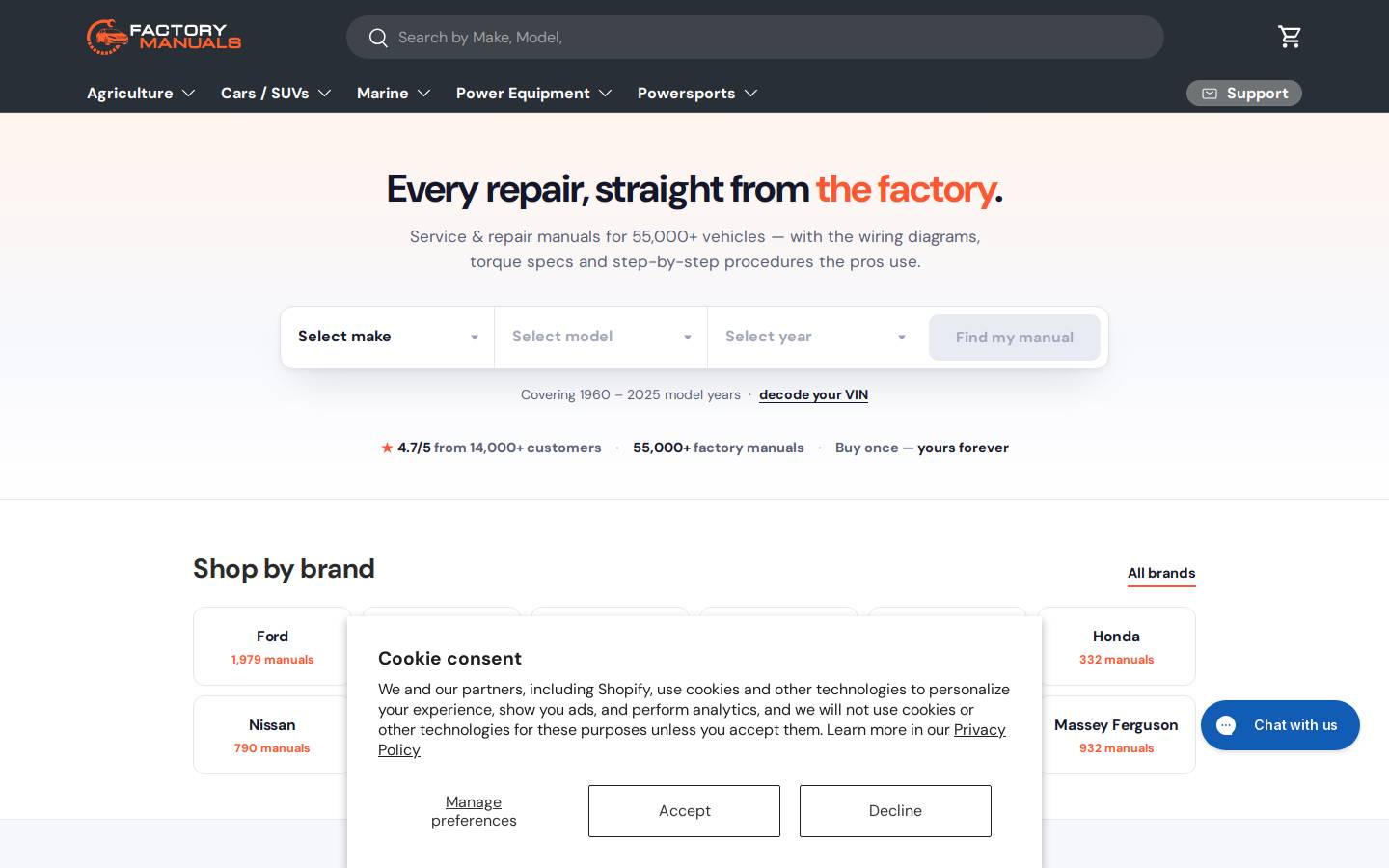Image resolution: width=1389 pixels, height=868 pixels.
Task: Open the Chat with us widget
Action: (1280, 725)
